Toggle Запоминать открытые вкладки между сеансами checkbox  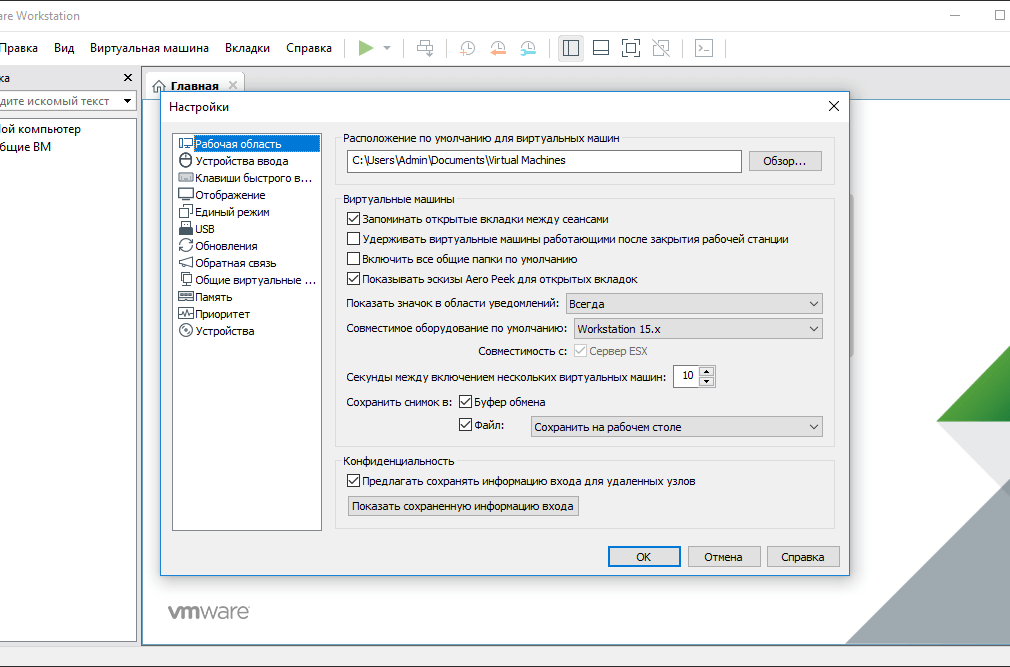click(x=353, y=220)
